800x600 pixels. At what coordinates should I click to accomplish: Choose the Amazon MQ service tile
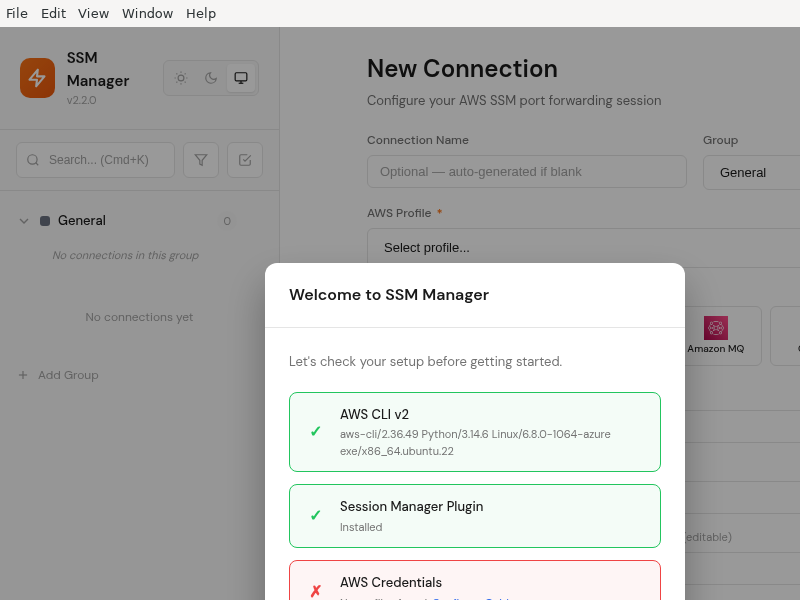715,336
